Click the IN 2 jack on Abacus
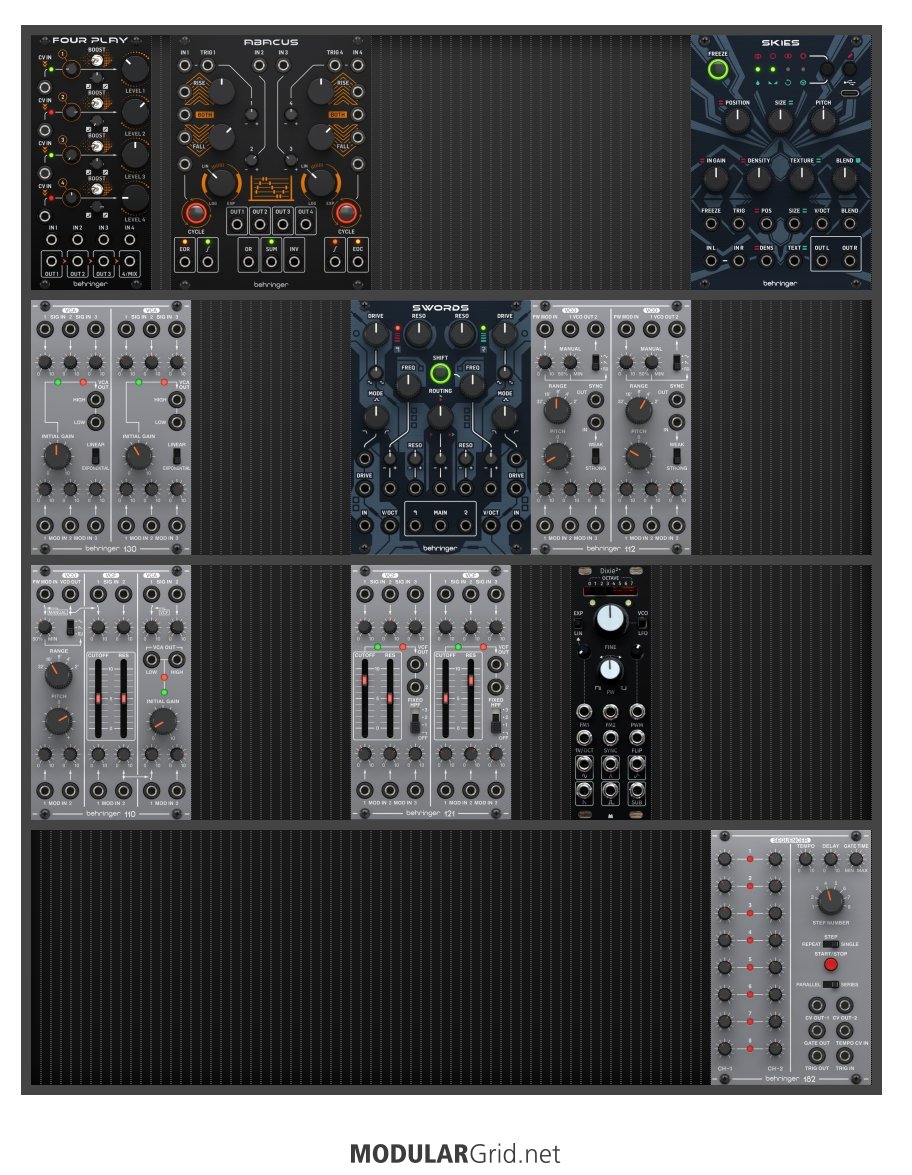The height and width of the screenshot is (1175, 912). (259, 65)
